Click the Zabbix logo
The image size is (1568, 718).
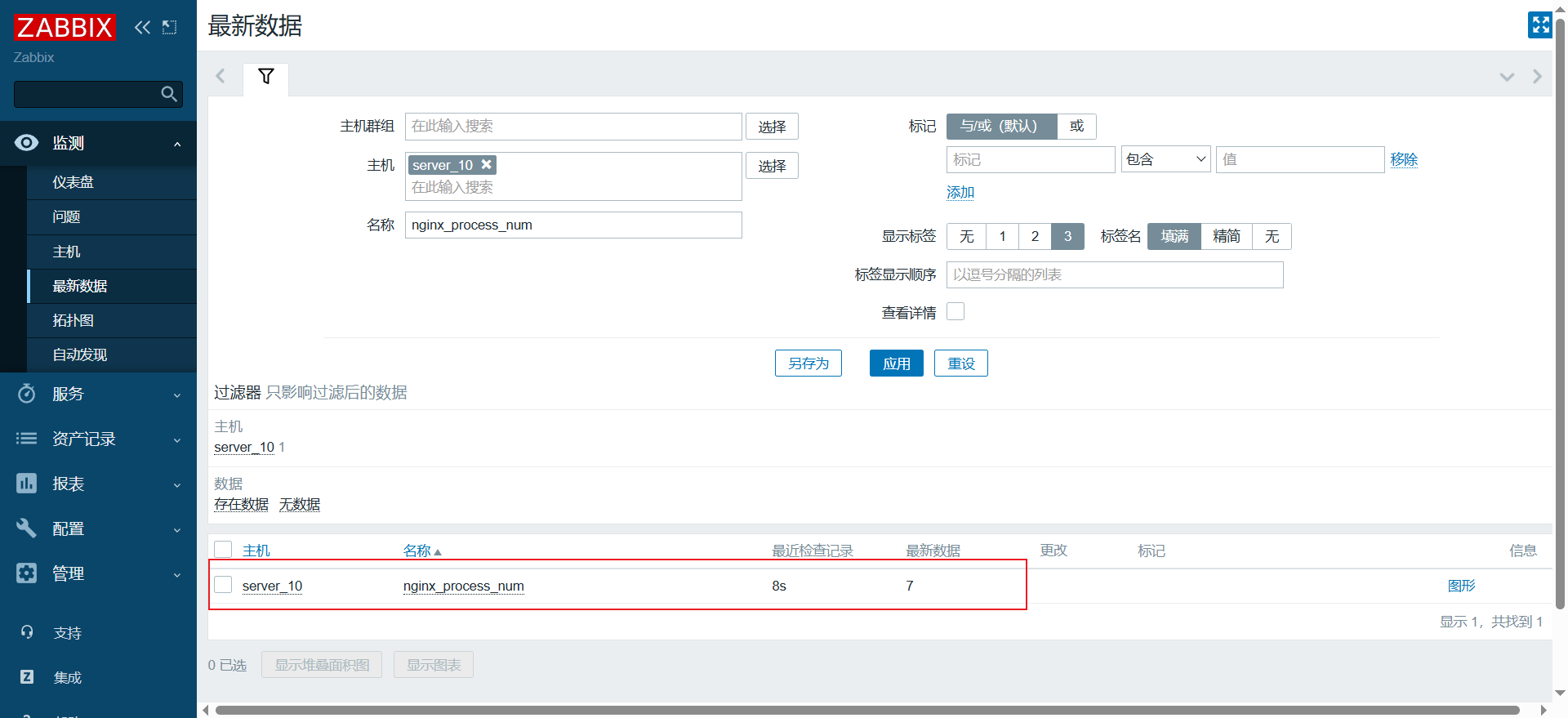click(x=65, y=27)
